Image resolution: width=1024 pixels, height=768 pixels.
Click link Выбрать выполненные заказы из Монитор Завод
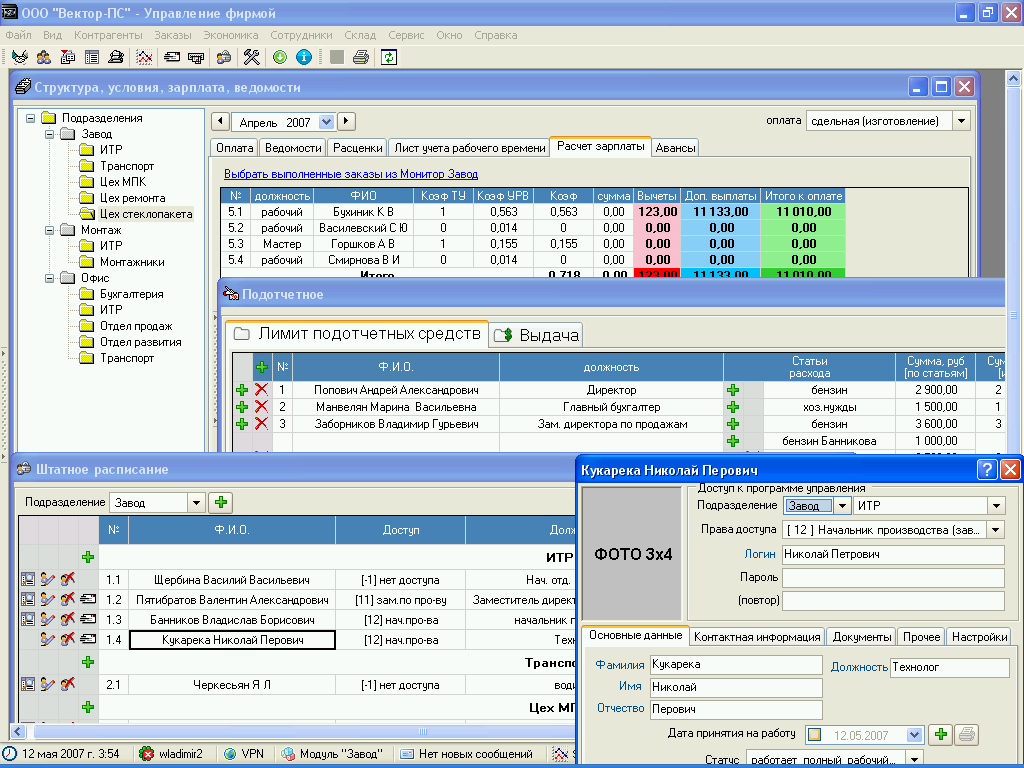[351, 174]
